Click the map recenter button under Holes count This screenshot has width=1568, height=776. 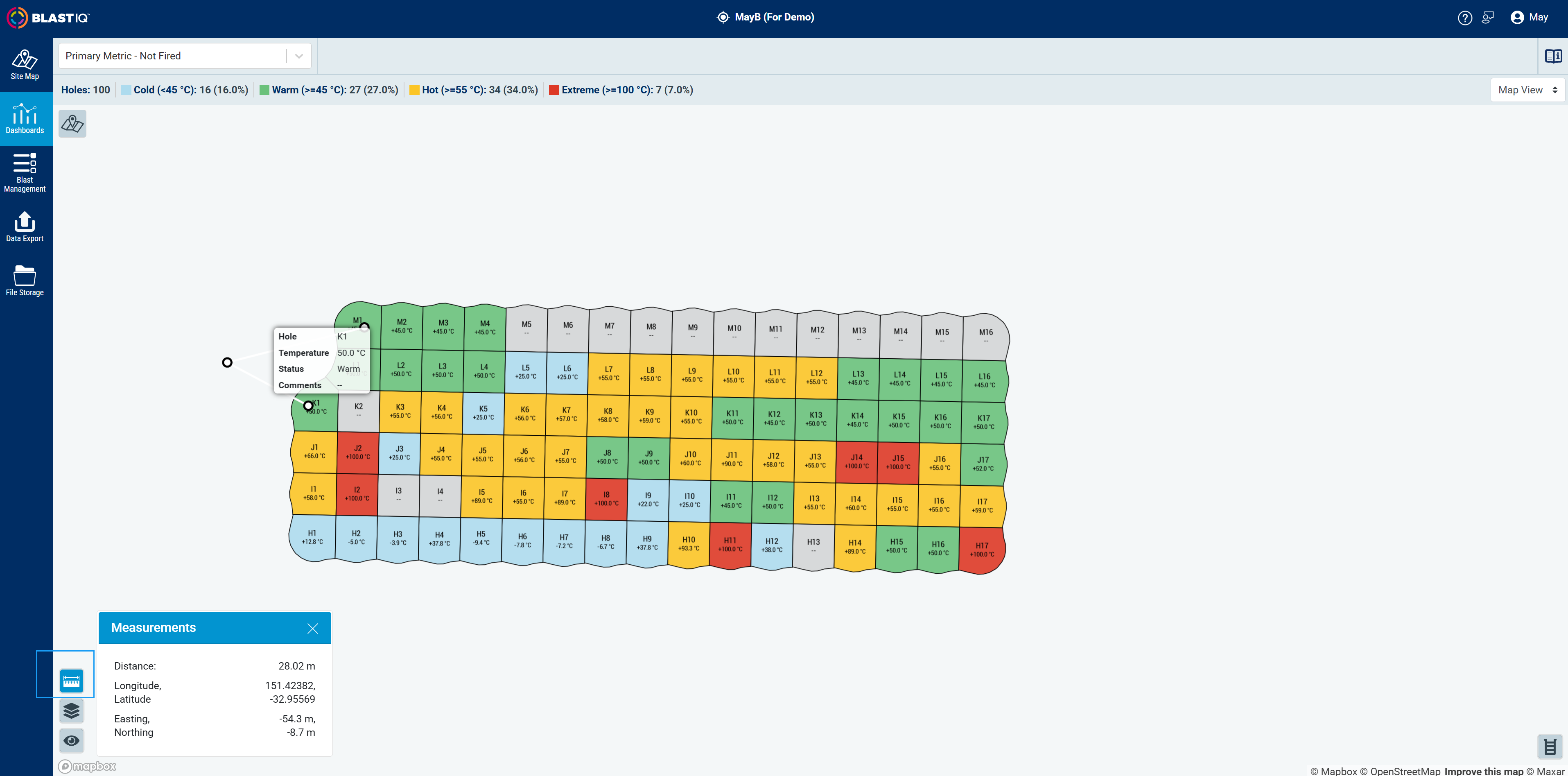(x=72, y=124)
